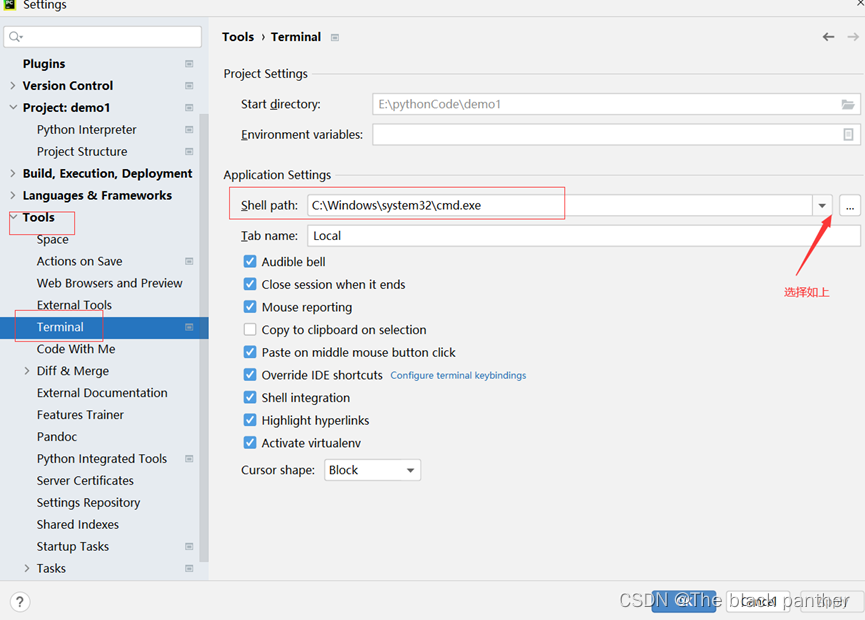The image size is (865, 620).
Task: Click the help question mark icon
Action: (20, 601)
